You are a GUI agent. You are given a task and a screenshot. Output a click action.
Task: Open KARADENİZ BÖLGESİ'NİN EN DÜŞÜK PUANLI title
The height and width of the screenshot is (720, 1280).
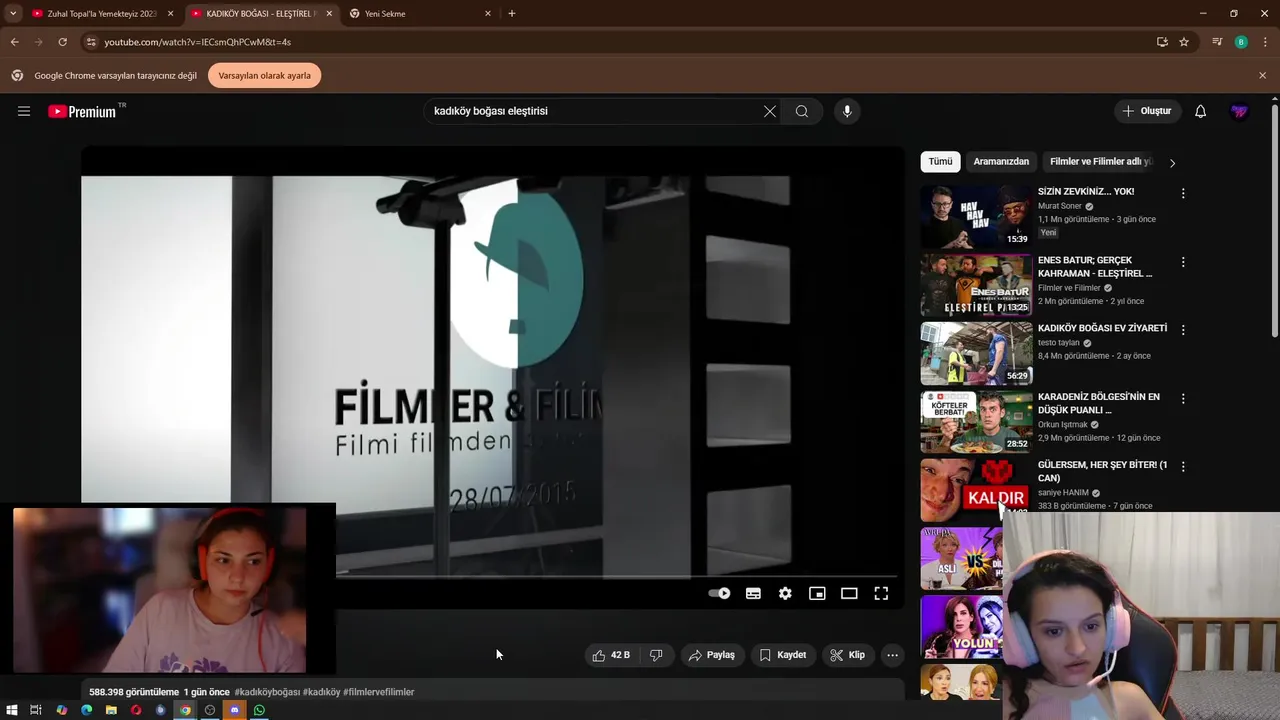[x=1099, y=403]
